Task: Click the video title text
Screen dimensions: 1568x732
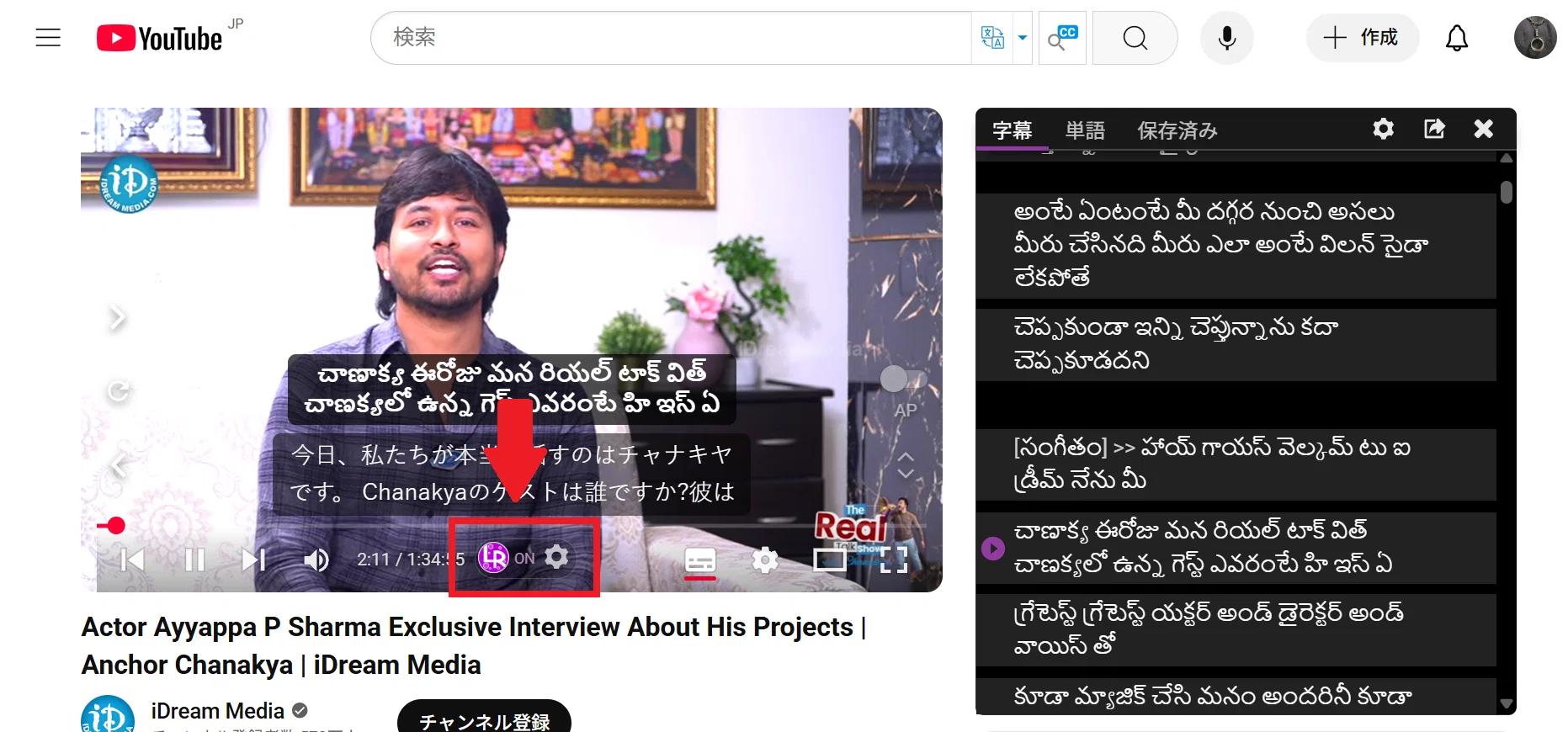Action: coord(473,646)
